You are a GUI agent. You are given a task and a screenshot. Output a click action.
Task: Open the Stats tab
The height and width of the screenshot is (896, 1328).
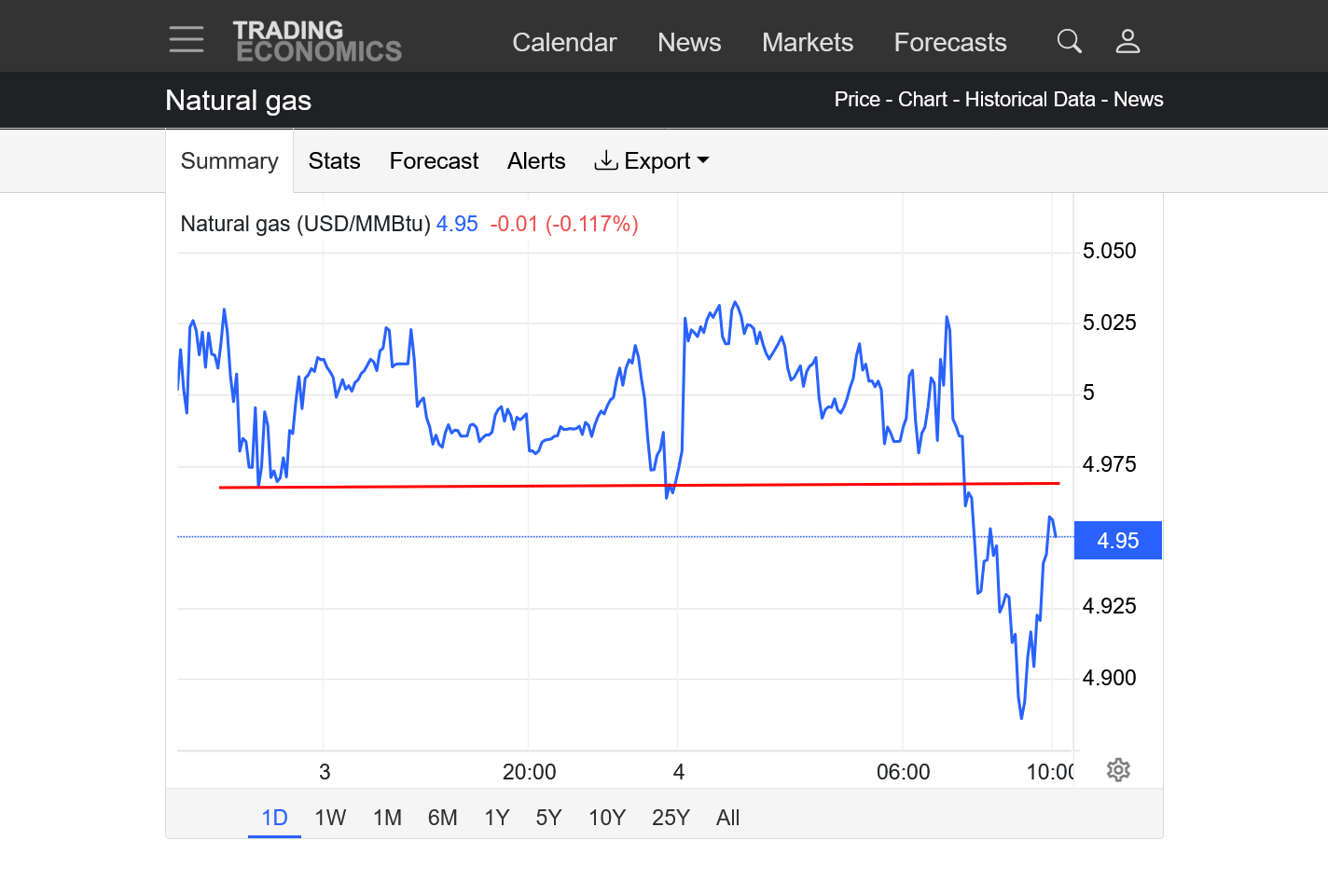click(334, 161)
